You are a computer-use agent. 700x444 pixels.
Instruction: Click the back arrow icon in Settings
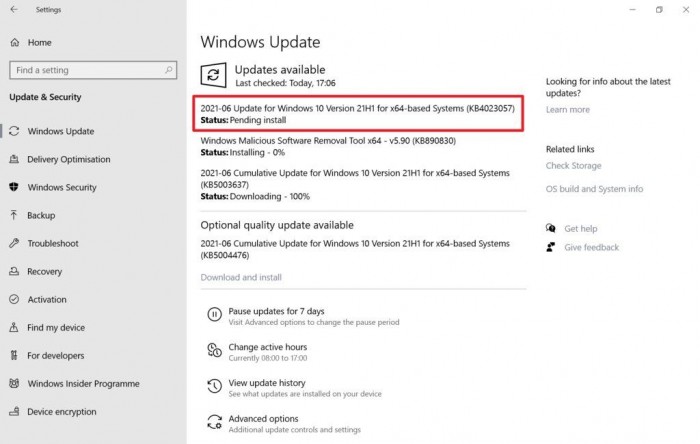pyautogui.click(x=14, y=9)
